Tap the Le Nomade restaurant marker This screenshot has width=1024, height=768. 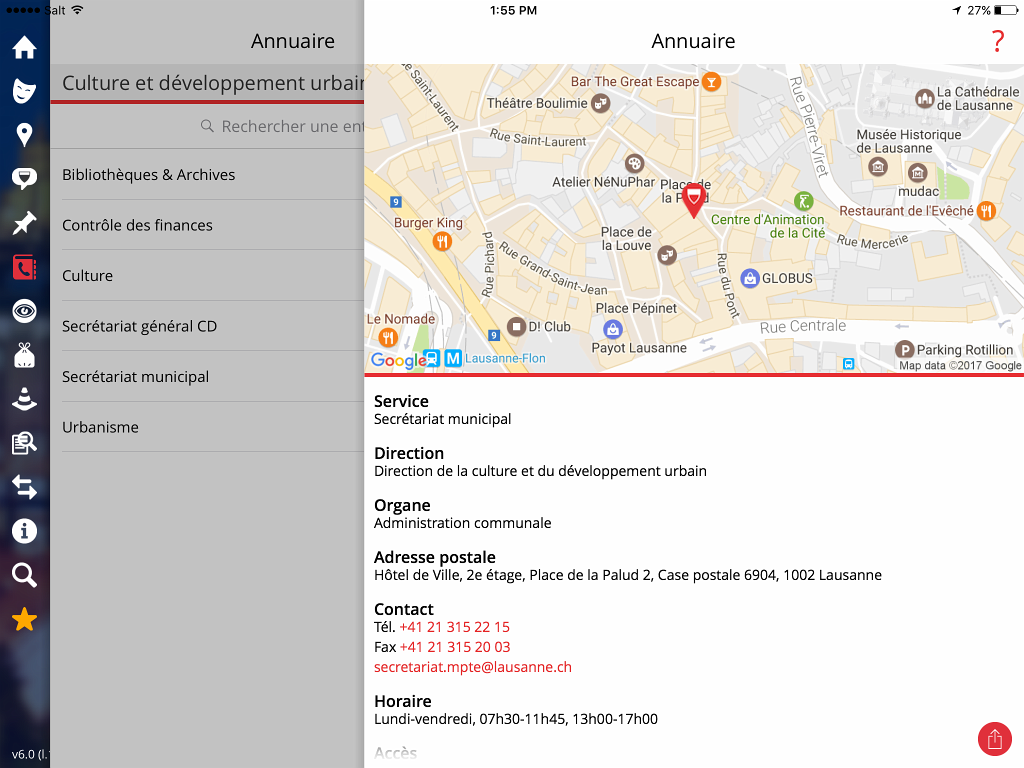[388, 338]
